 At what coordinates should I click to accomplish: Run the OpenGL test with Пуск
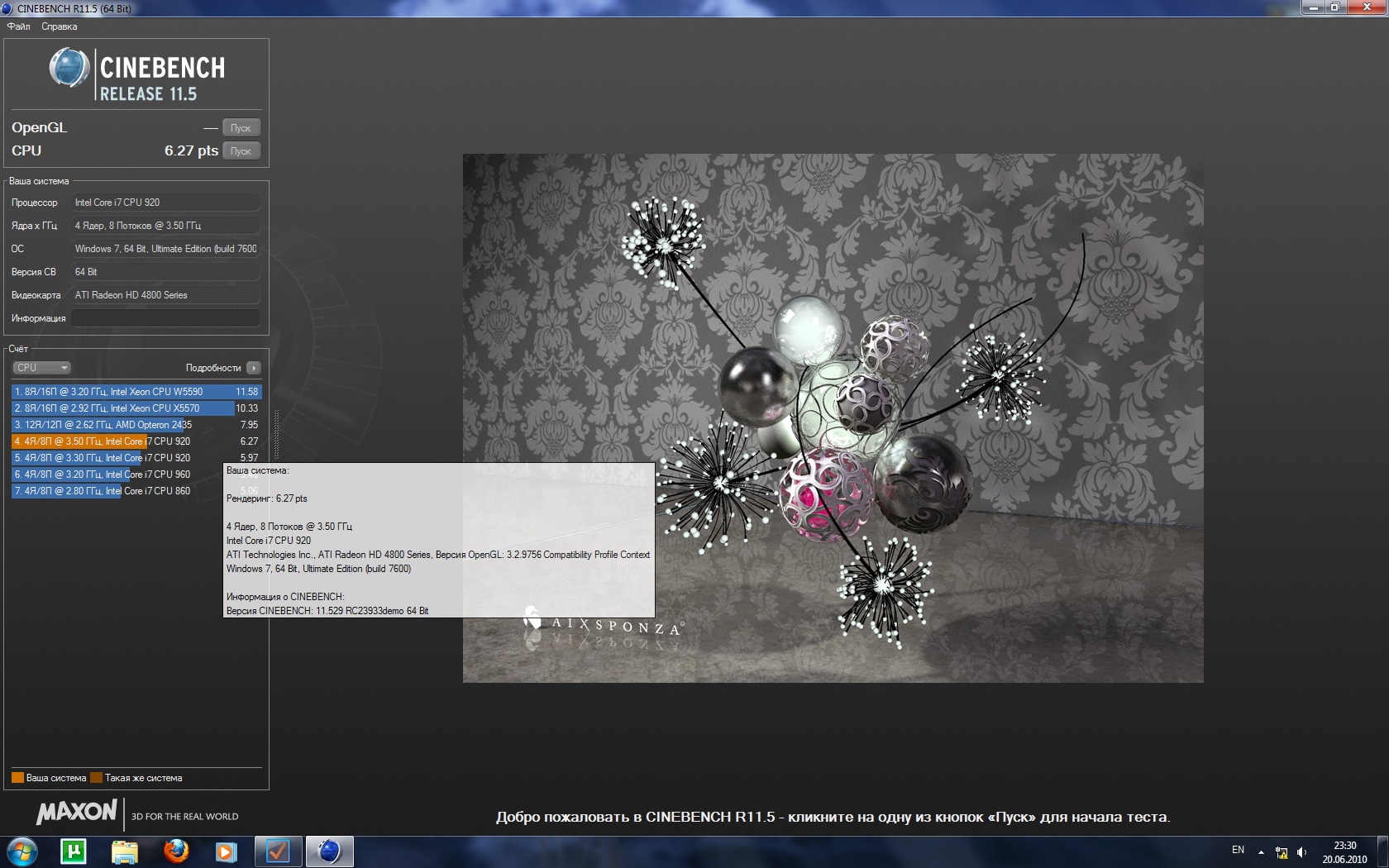pos(241,128)
